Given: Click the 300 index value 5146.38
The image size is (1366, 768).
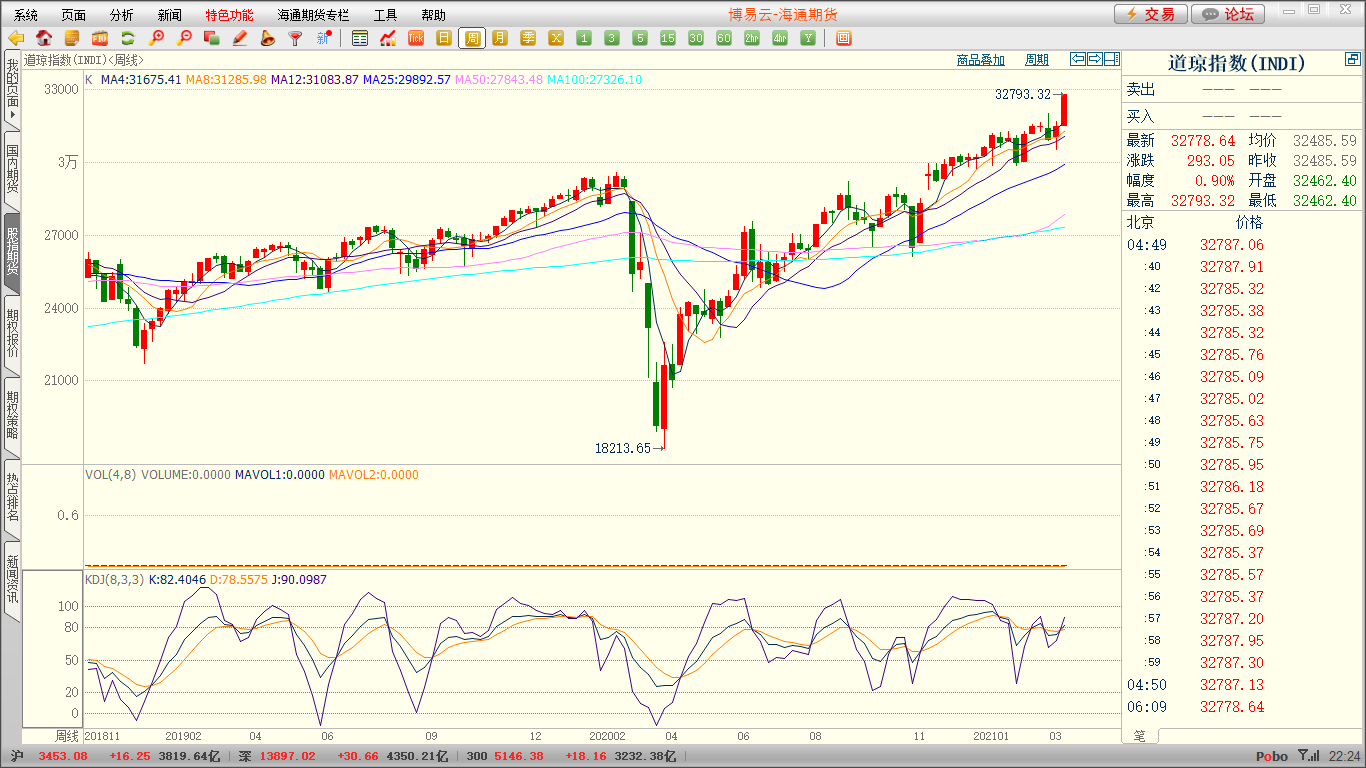Looking at the screenshot, I should click(518, 757).
